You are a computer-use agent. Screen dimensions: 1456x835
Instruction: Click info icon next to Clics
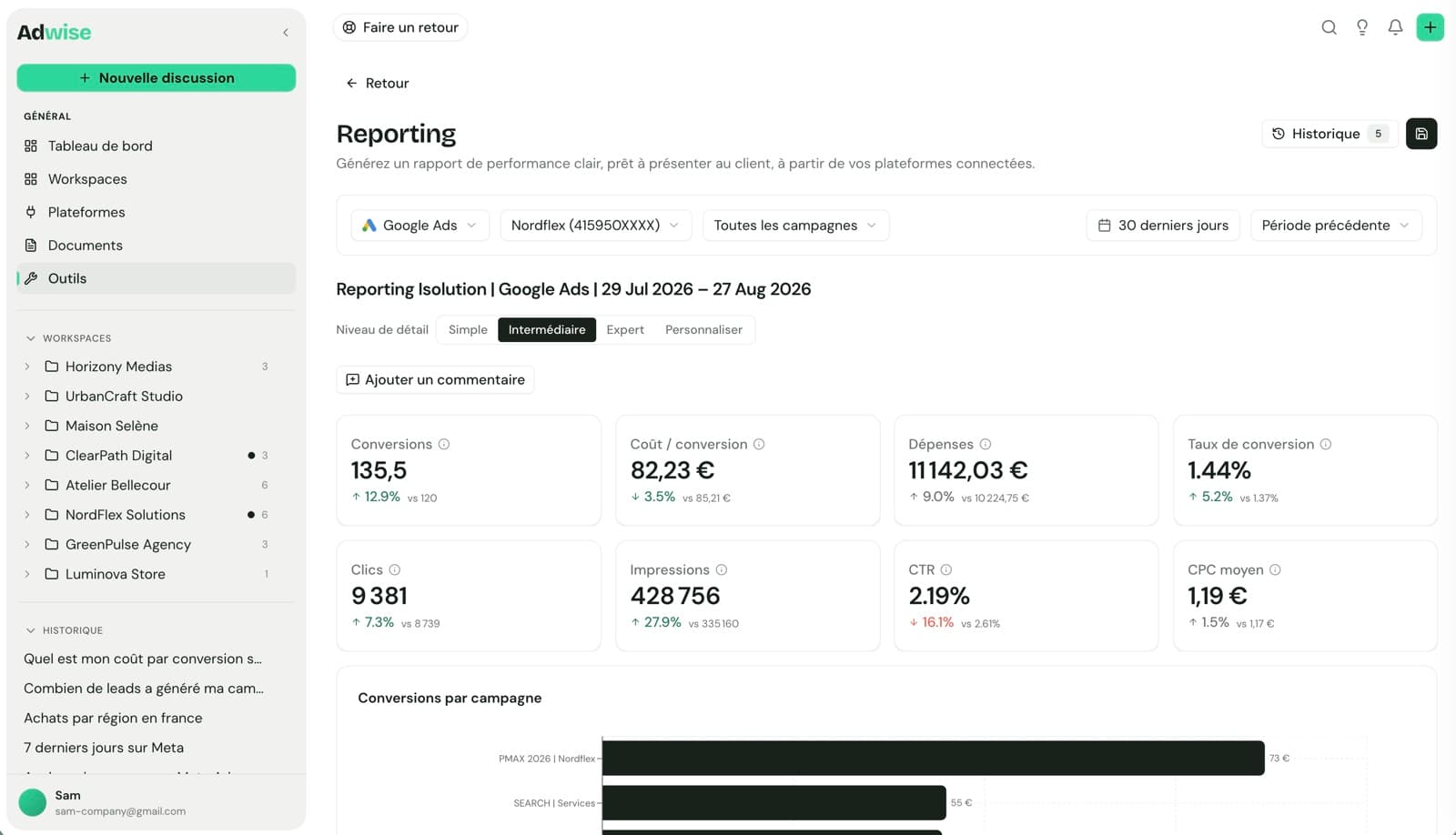pyautogui.click(x=395, y=569)
